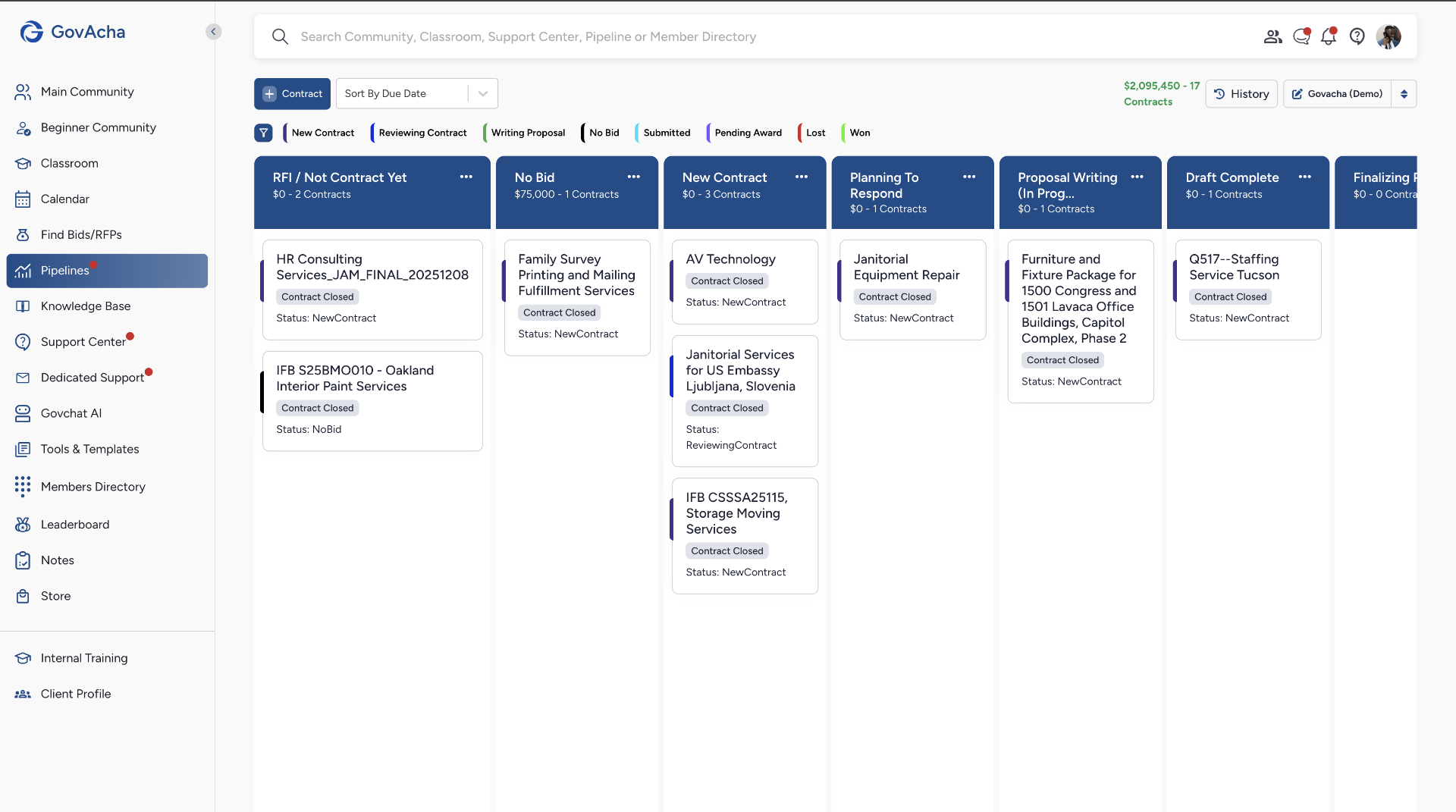Open options menu for New Contract column
1456x812 pixels.
pyautogui.click(x=801, y=177)
